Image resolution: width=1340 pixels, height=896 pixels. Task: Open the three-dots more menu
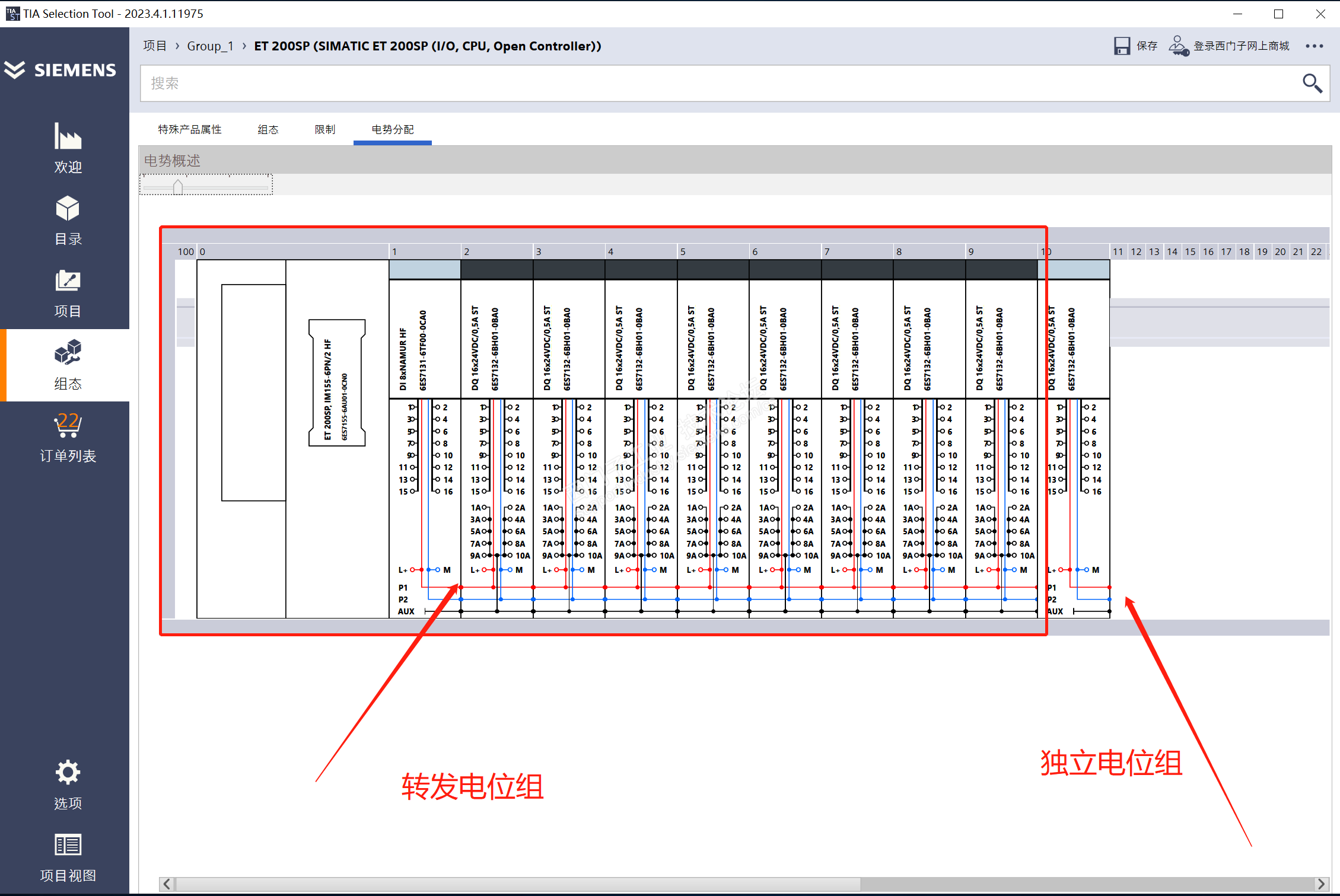[1314, 46]
